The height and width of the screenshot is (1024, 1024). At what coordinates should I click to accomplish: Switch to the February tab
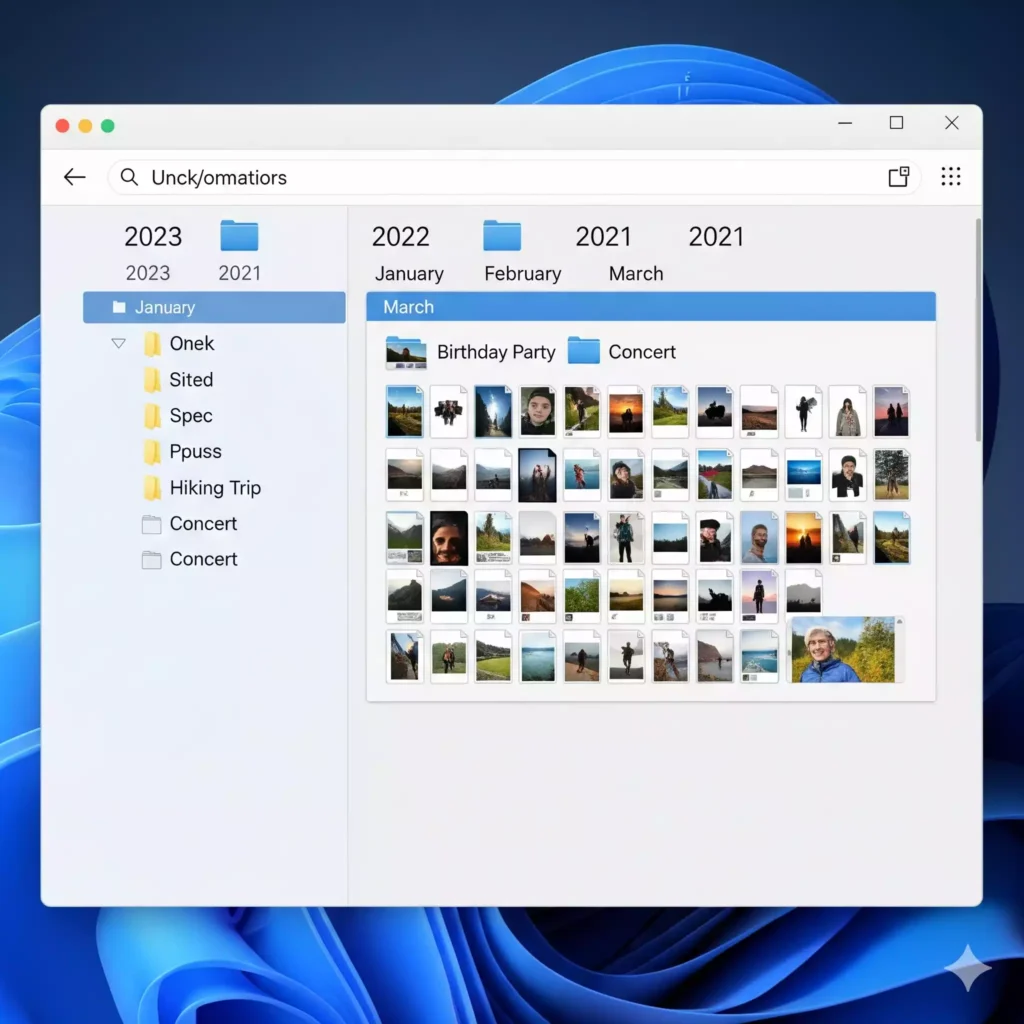point(522,274)
